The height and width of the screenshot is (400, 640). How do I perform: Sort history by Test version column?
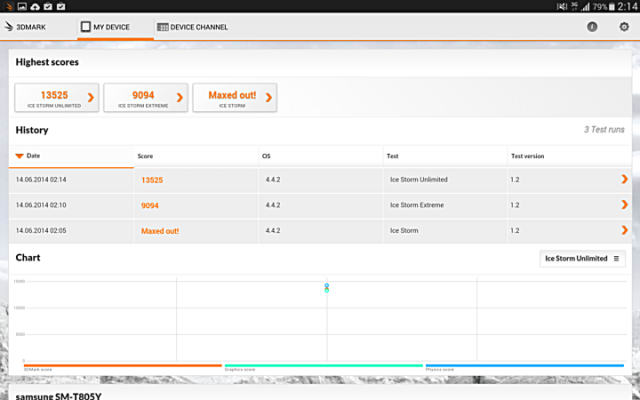click(x=569, y=156)
